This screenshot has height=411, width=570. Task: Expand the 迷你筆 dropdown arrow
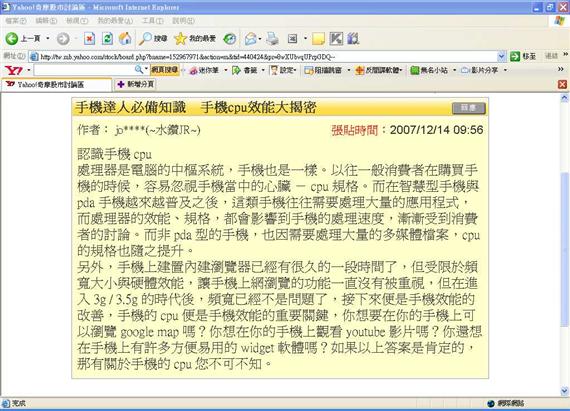point(225,70)
